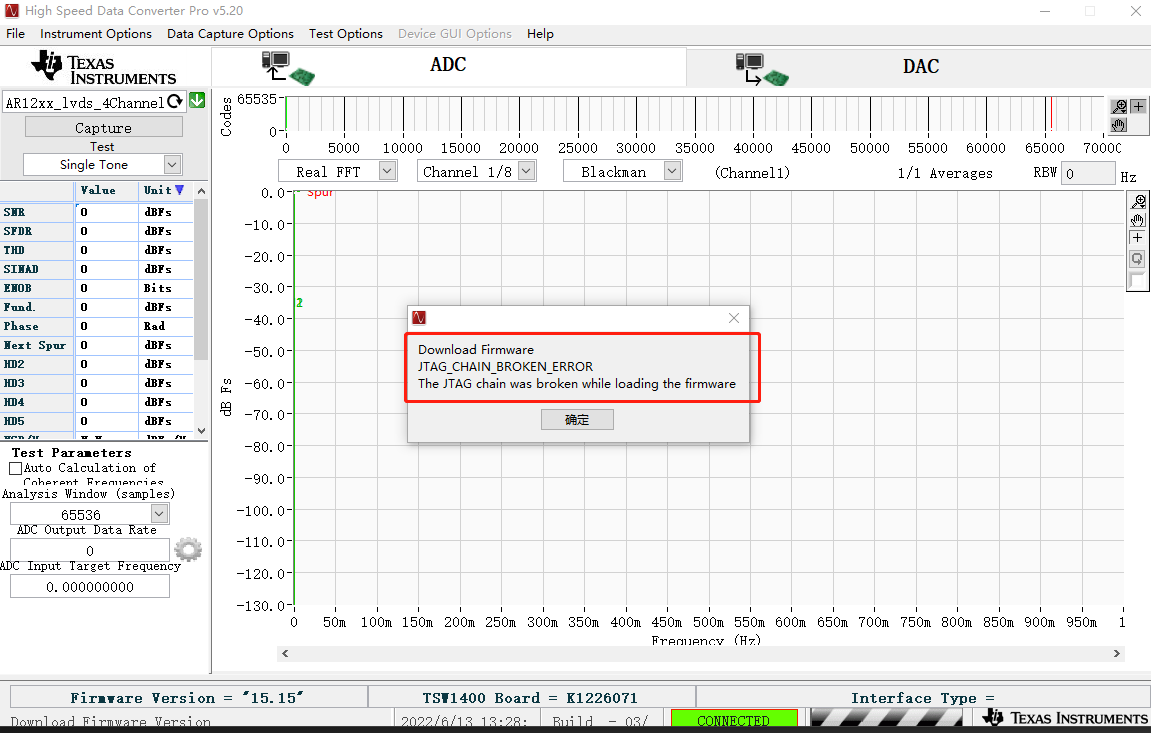Click the SINAD row label

point(37,269)
